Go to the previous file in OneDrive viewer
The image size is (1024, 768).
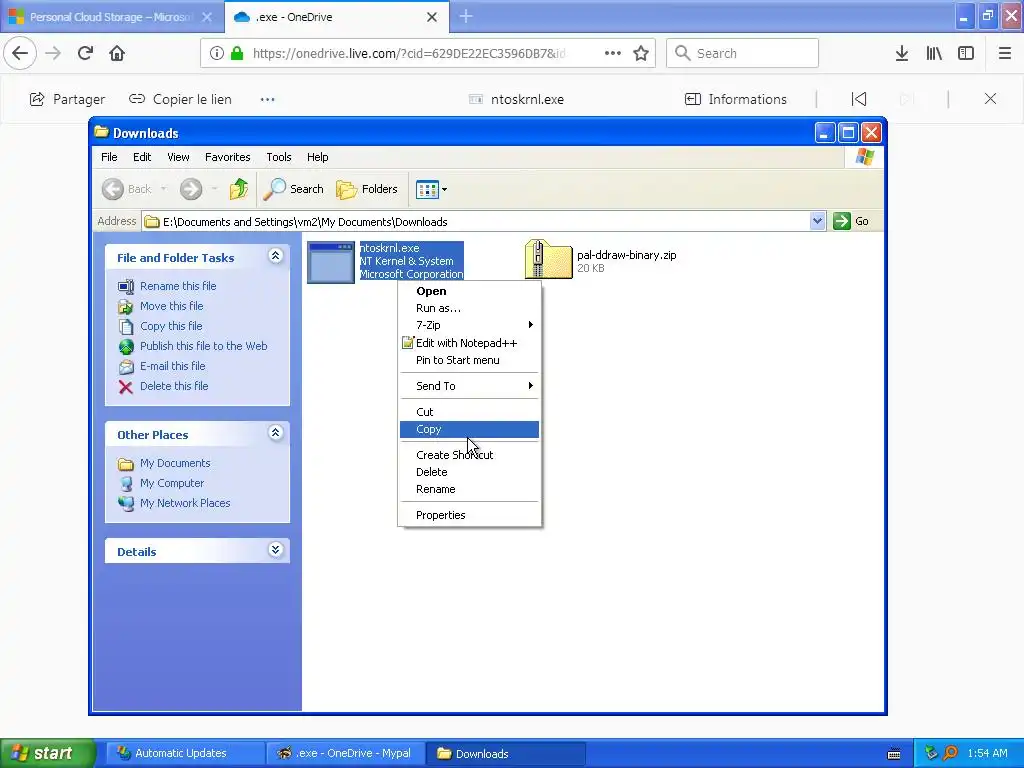point(859,99)
